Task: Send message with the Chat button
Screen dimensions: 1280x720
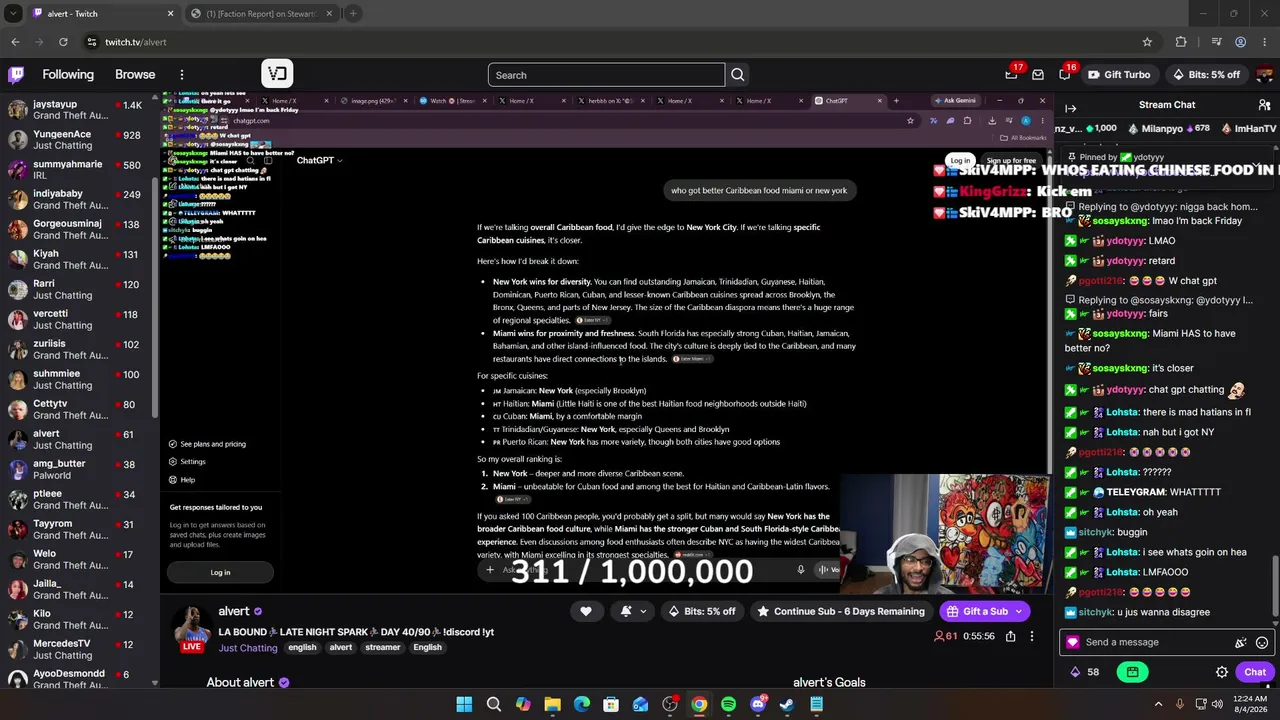Action: (x=1255, y=672)
